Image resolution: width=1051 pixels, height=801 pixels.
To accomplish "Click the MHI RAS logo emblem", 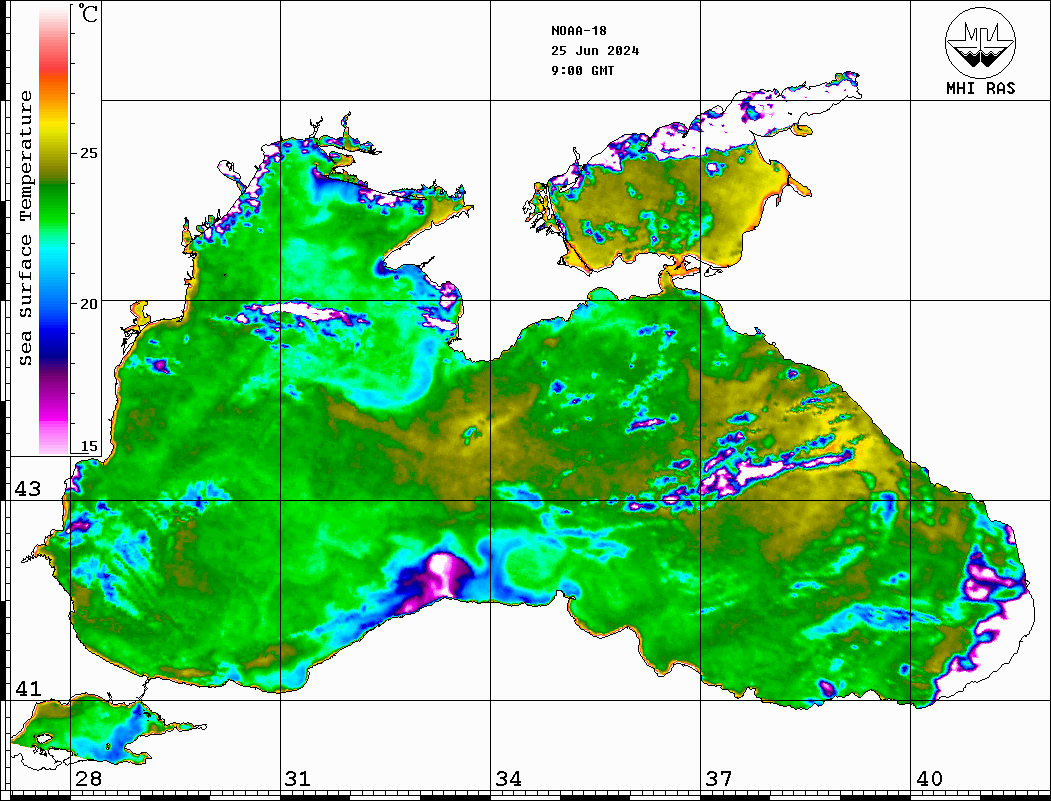I will pyautogui.click(x=980, y=42).
